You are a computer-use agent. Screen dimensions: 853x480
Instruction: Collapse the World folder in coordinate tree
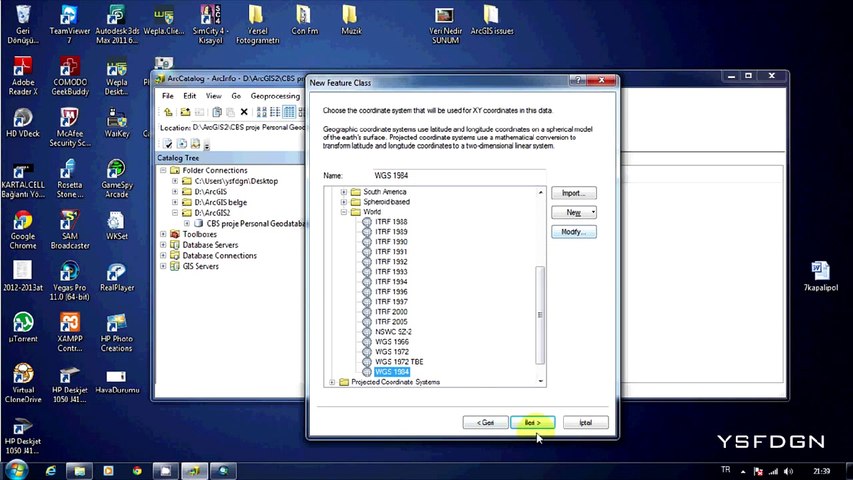(x=344, y=212)
